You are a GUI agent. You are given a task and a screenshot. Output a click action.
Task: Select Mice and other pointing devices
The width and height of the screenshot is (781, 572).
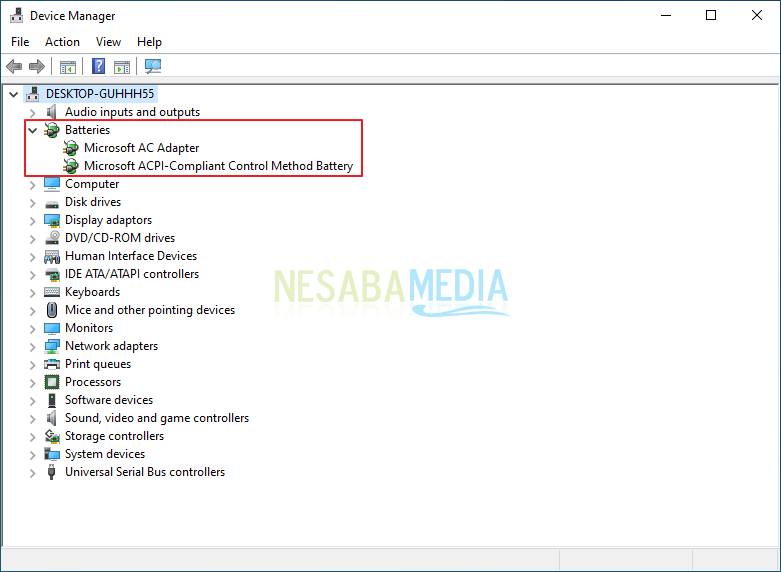click(x=150, y=310)
